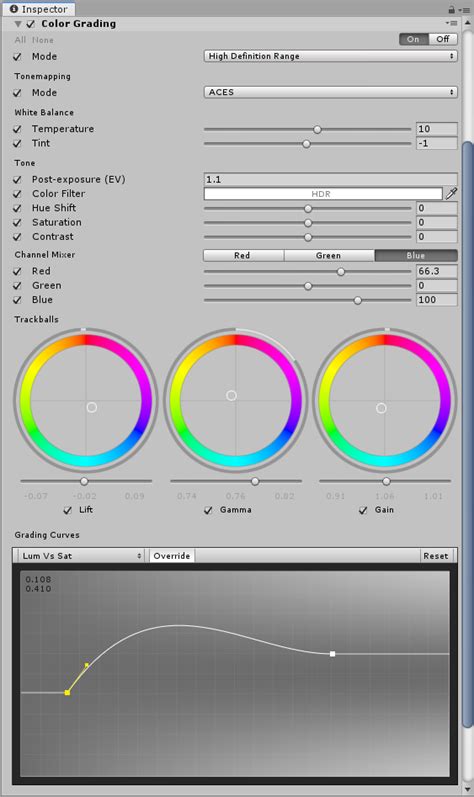
Task: Toggle the Lift trackball checkbox
Action: pos(68,510)
